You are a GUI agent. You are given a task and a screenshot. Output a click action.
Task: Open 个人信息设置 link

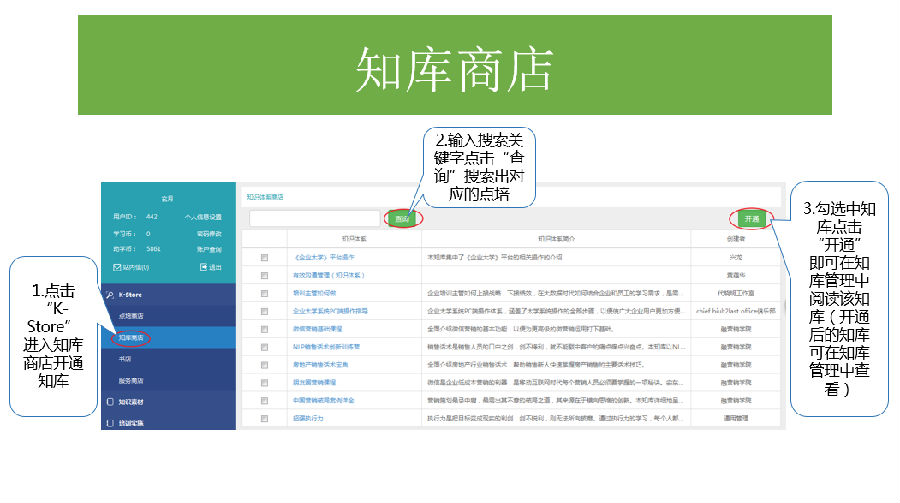point(203,216)
